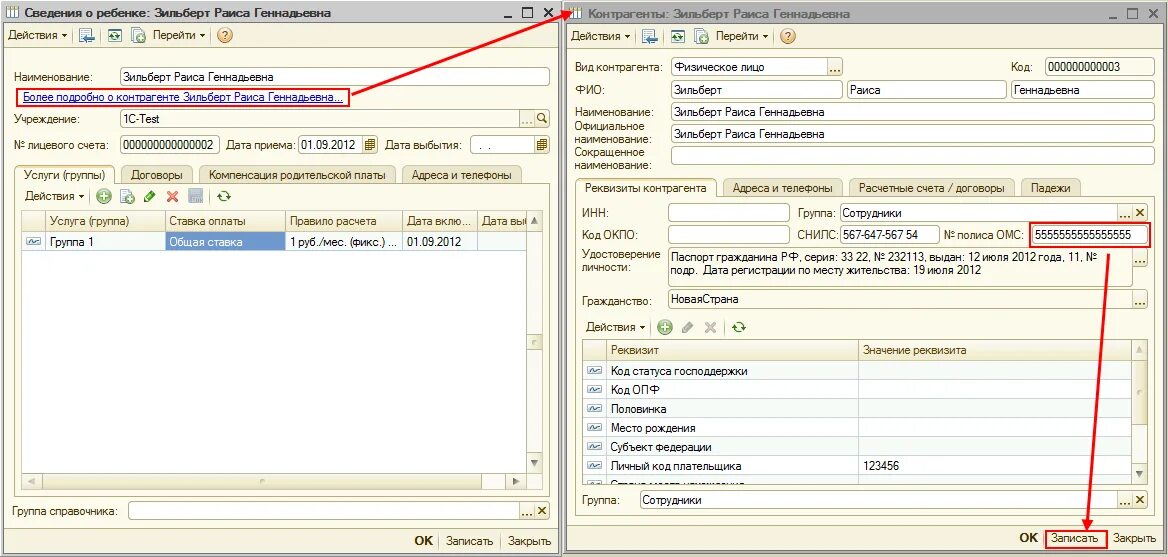The height and width of the screenshot is (557, 1168).
Task: Click ellipsis button for Вид контрагента
Action: pos(835,67)
